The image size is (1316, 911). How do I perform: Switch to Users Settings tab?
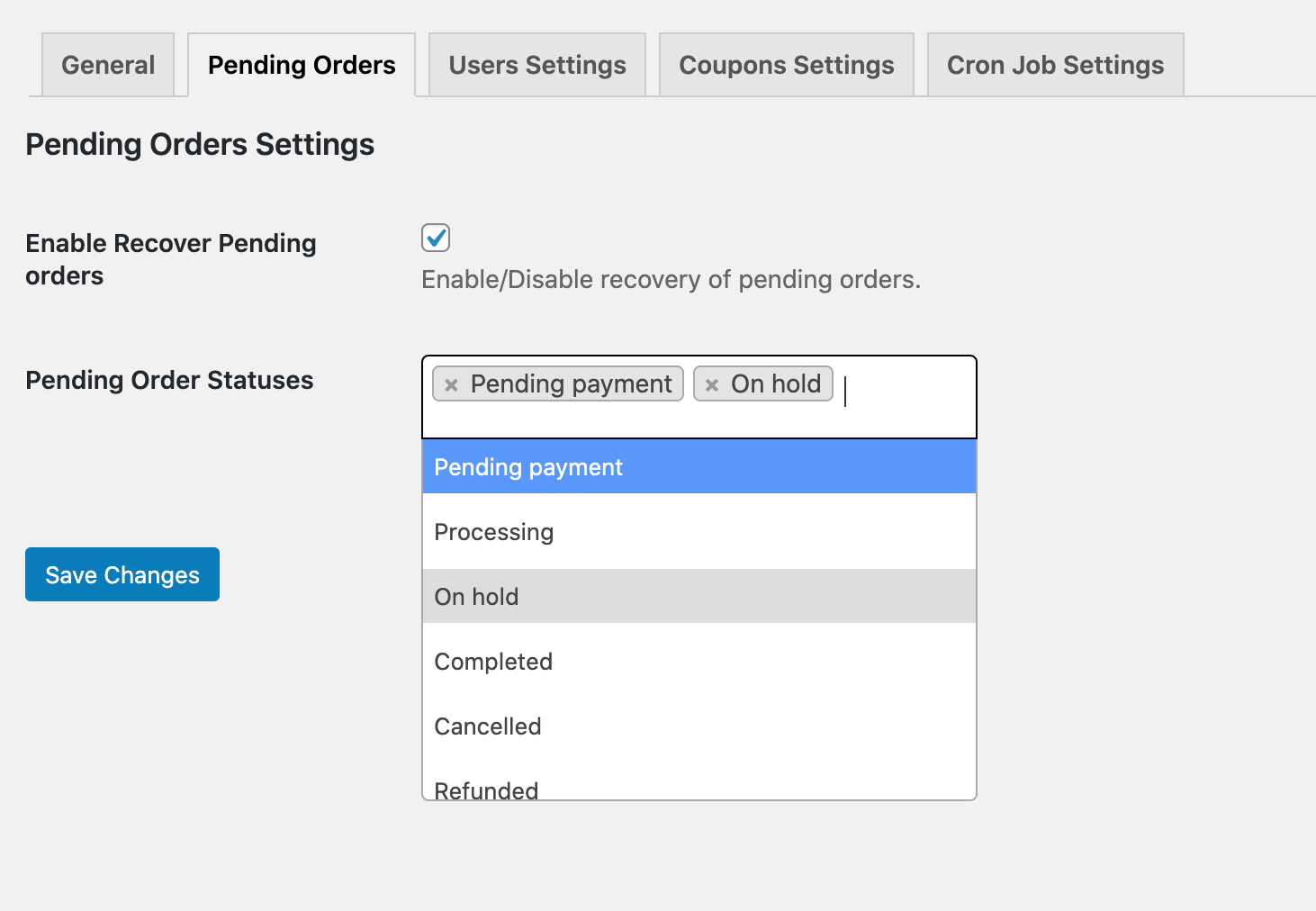[x=537, y=65]
